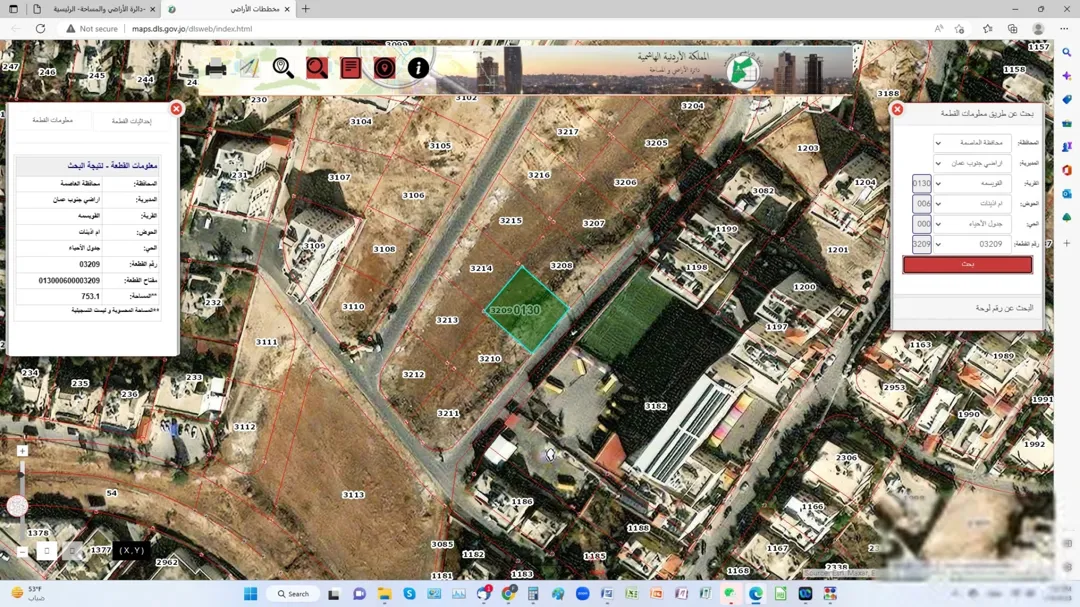Switch to the parcel coordinates tab
This screenshot has height=607, width=1080.
(x=132, y=121)
